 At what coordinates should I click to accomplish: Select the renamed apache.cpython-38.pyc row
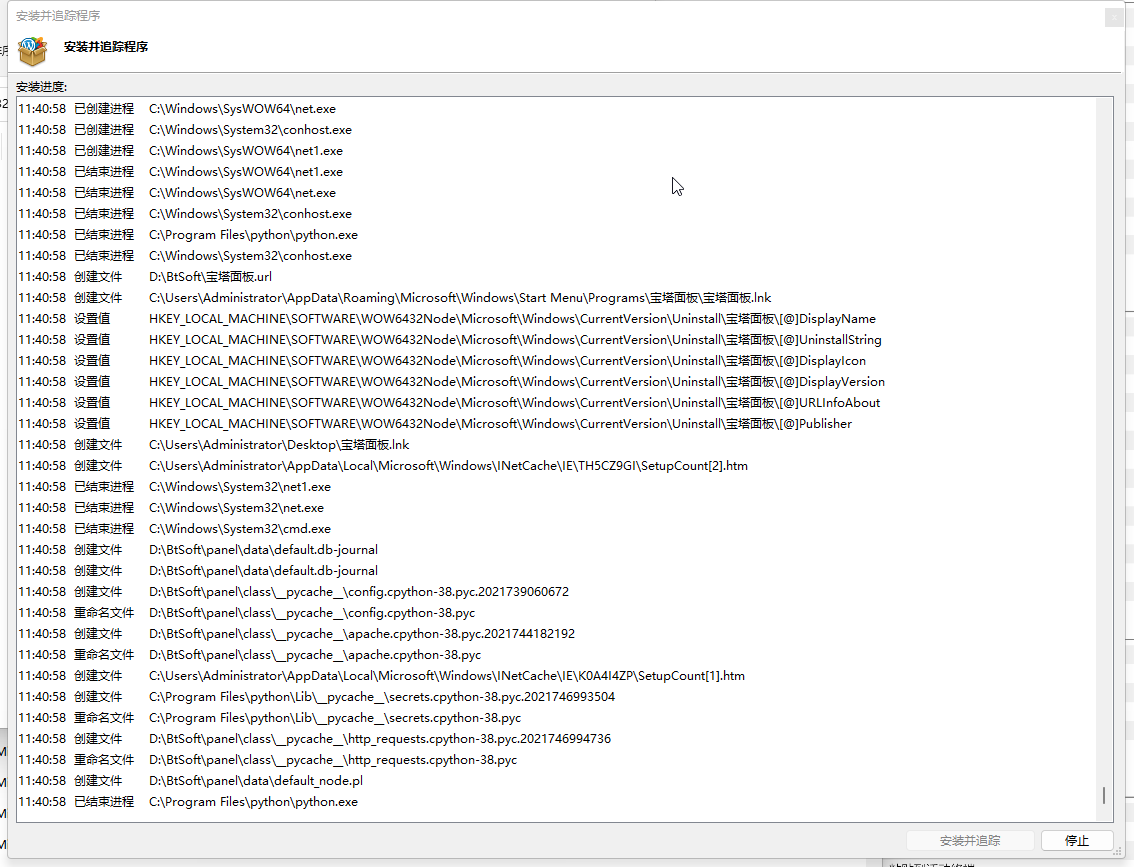coord(556,654)
